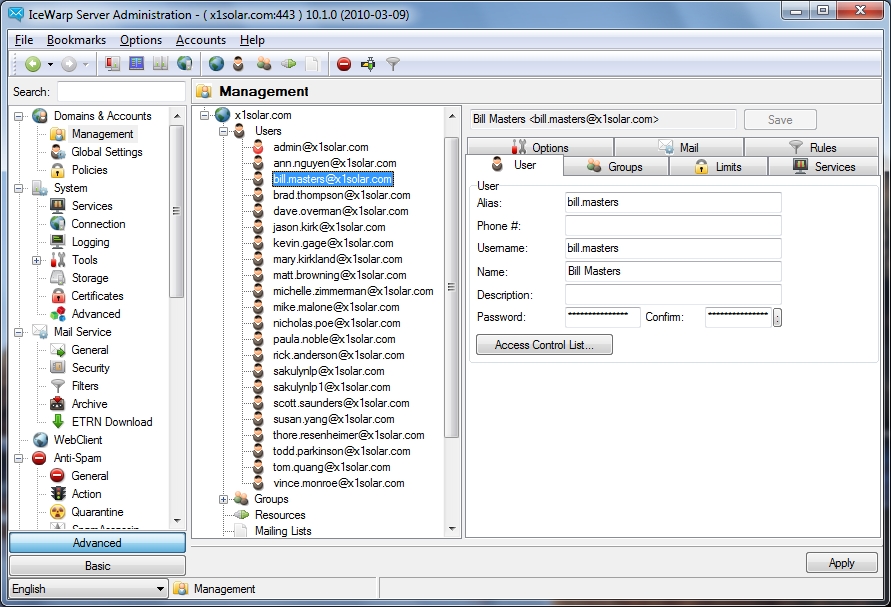
Task: Click the Save button
Action: 779,119
